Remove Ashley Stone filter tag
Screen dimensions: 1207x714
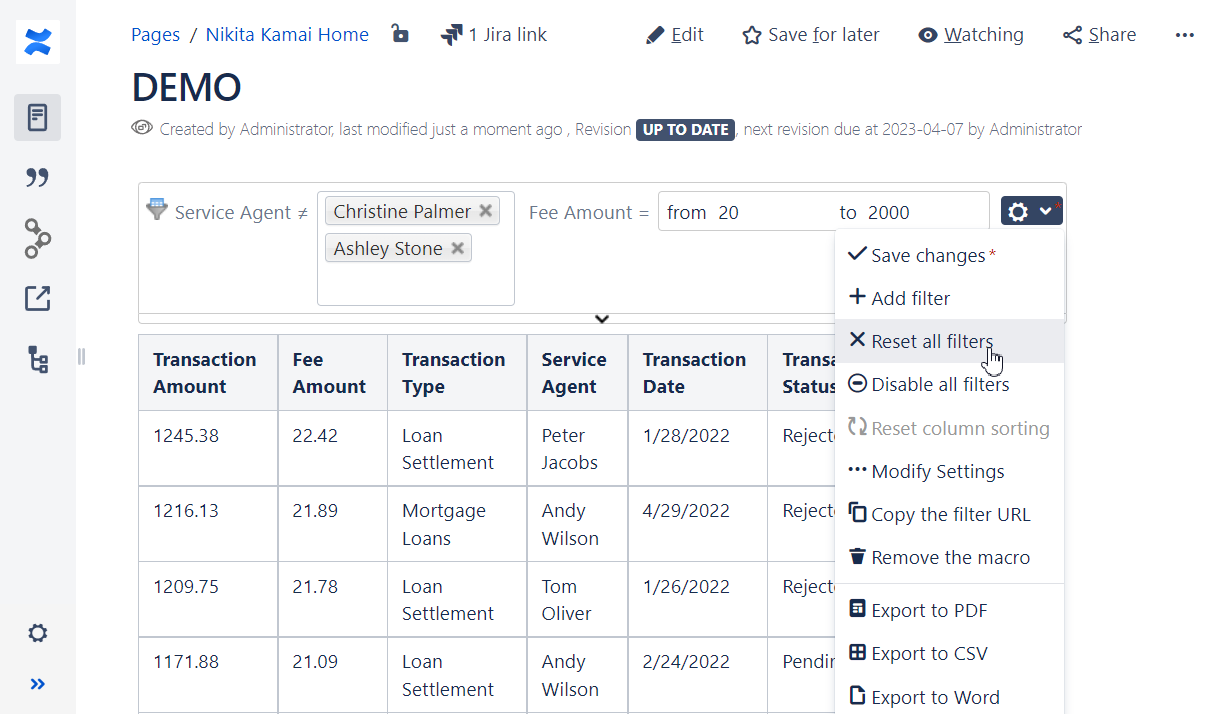coord(457,249)
